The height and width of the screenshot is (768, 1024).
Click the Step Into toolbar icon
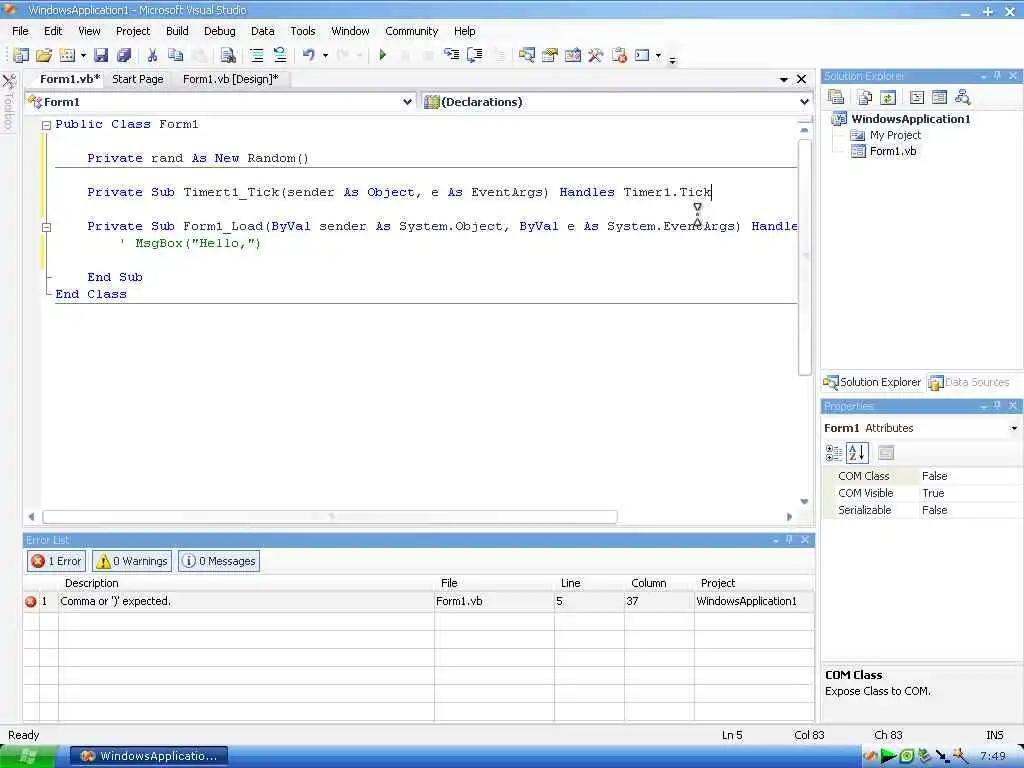(x=451, y=56)
